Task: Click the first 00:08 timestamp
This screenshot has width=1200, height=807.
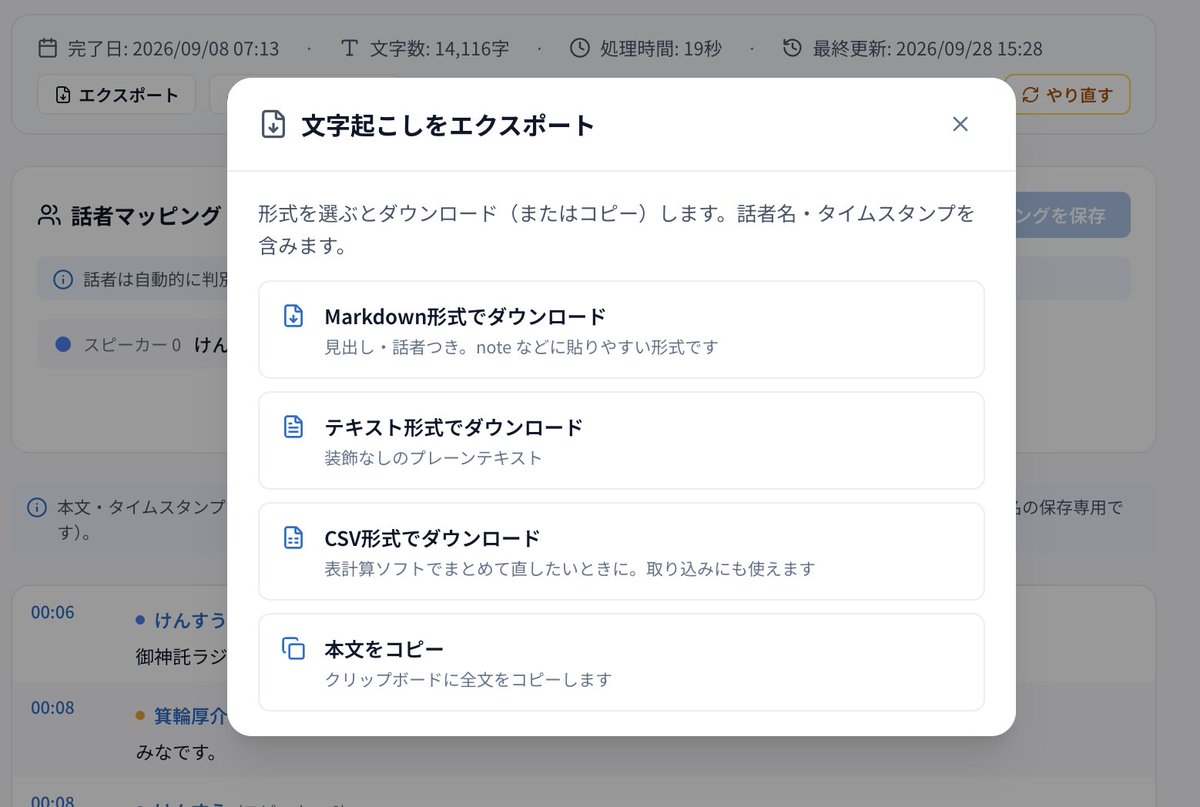Action: [52, 707]
